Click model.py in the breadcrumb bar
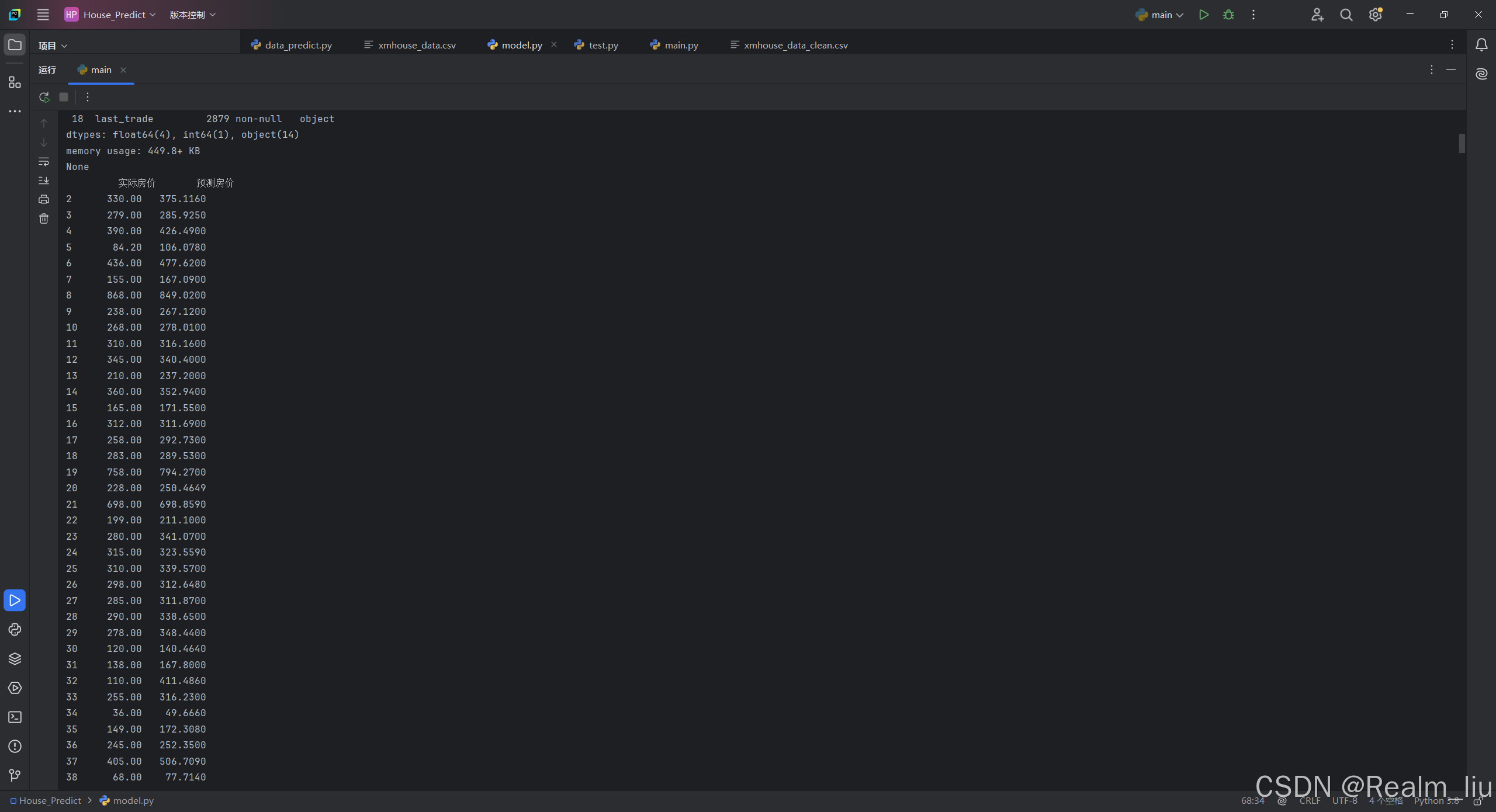 point(133,801)
